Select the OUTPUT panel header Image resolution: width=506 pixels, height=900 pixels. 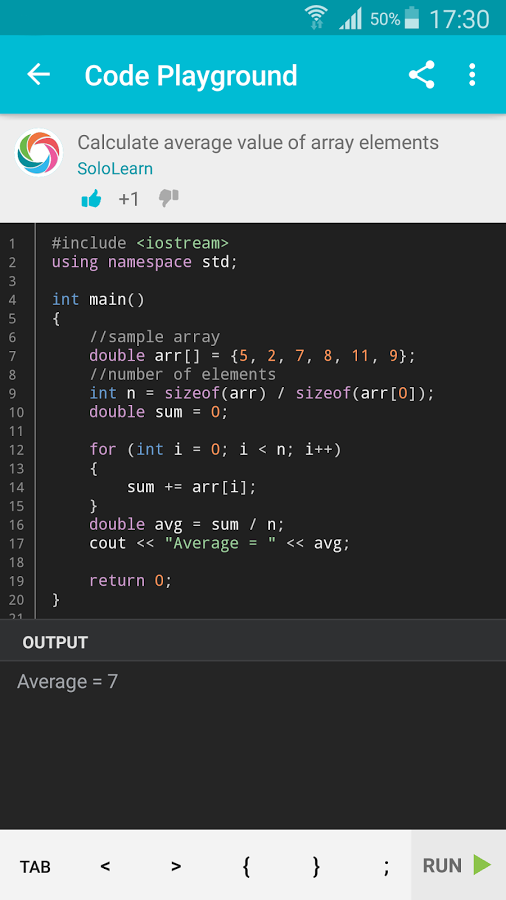click(x=253, y=642)
